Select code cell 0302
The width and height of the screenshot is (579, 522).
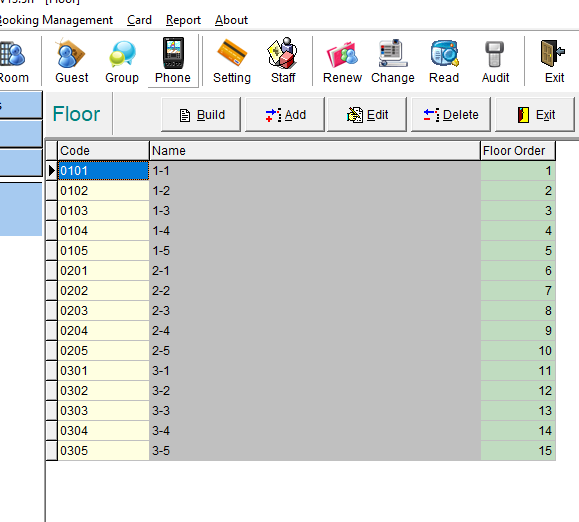point(103,391)
